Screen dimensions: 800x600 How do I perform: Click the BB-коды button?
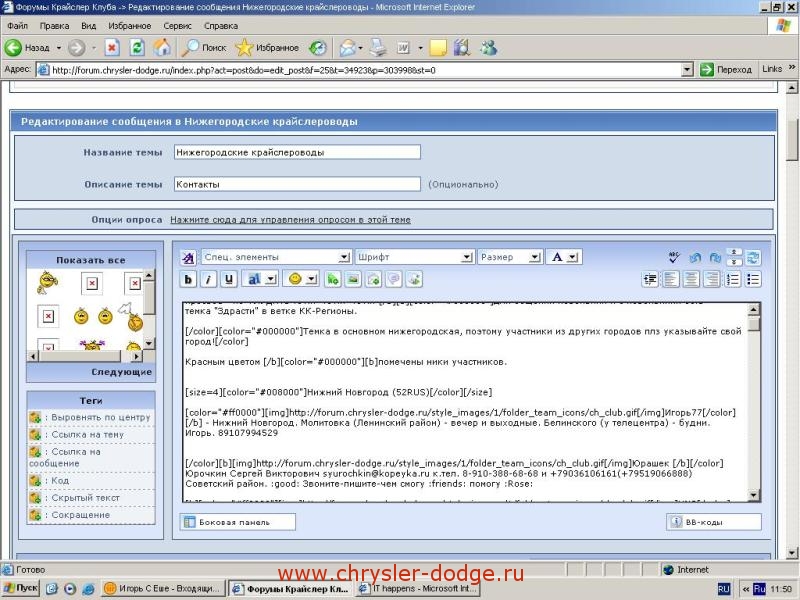[713, 522]
